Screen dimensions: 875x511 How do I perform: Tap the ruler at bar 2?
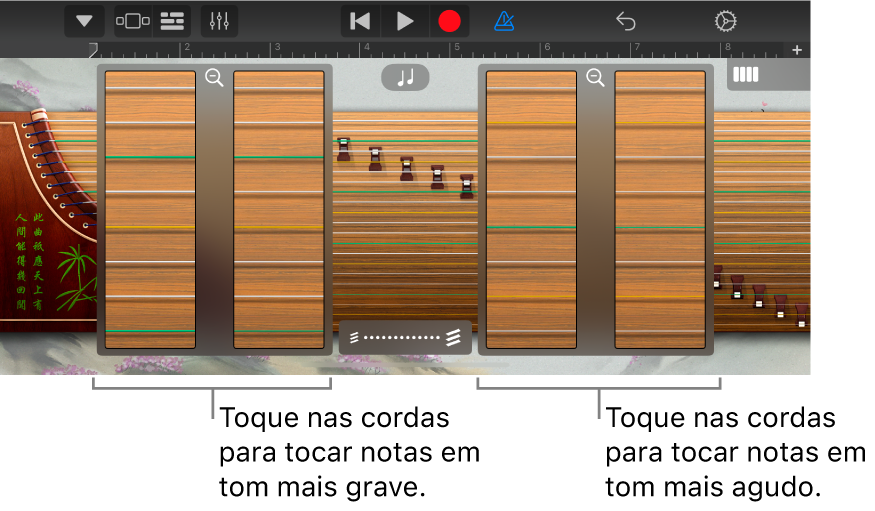coord(186,49)
